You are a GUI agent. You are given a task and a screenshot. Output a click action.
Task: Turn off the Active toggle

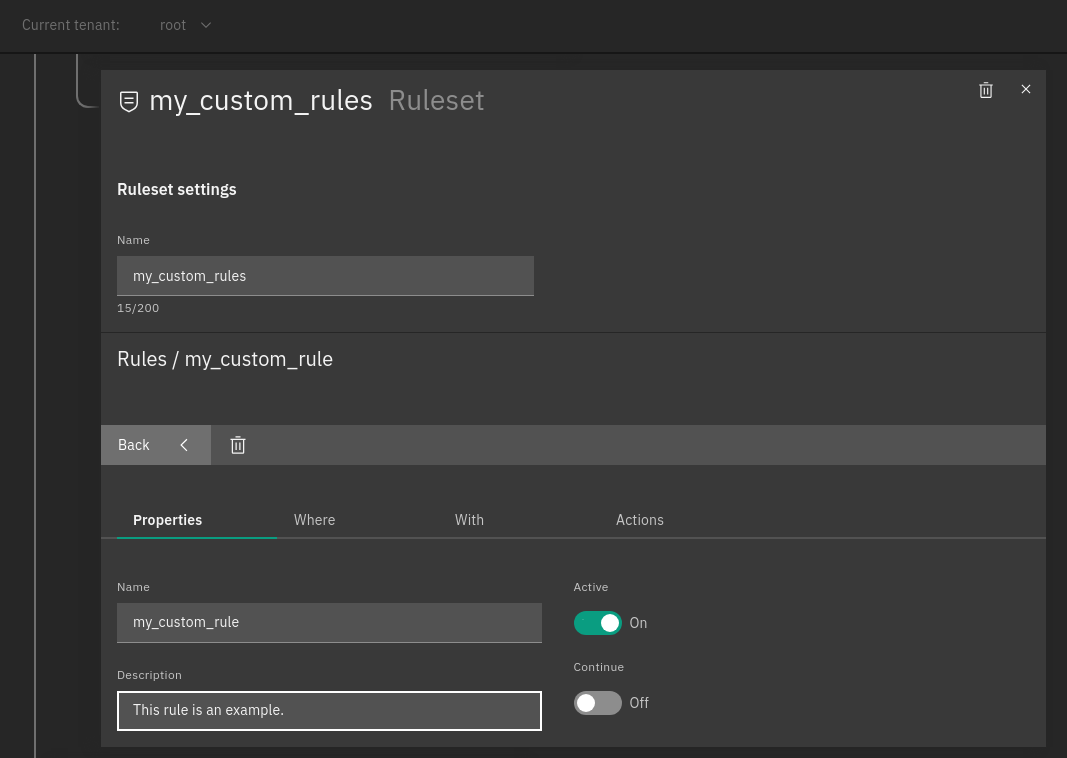coord(597,622)
